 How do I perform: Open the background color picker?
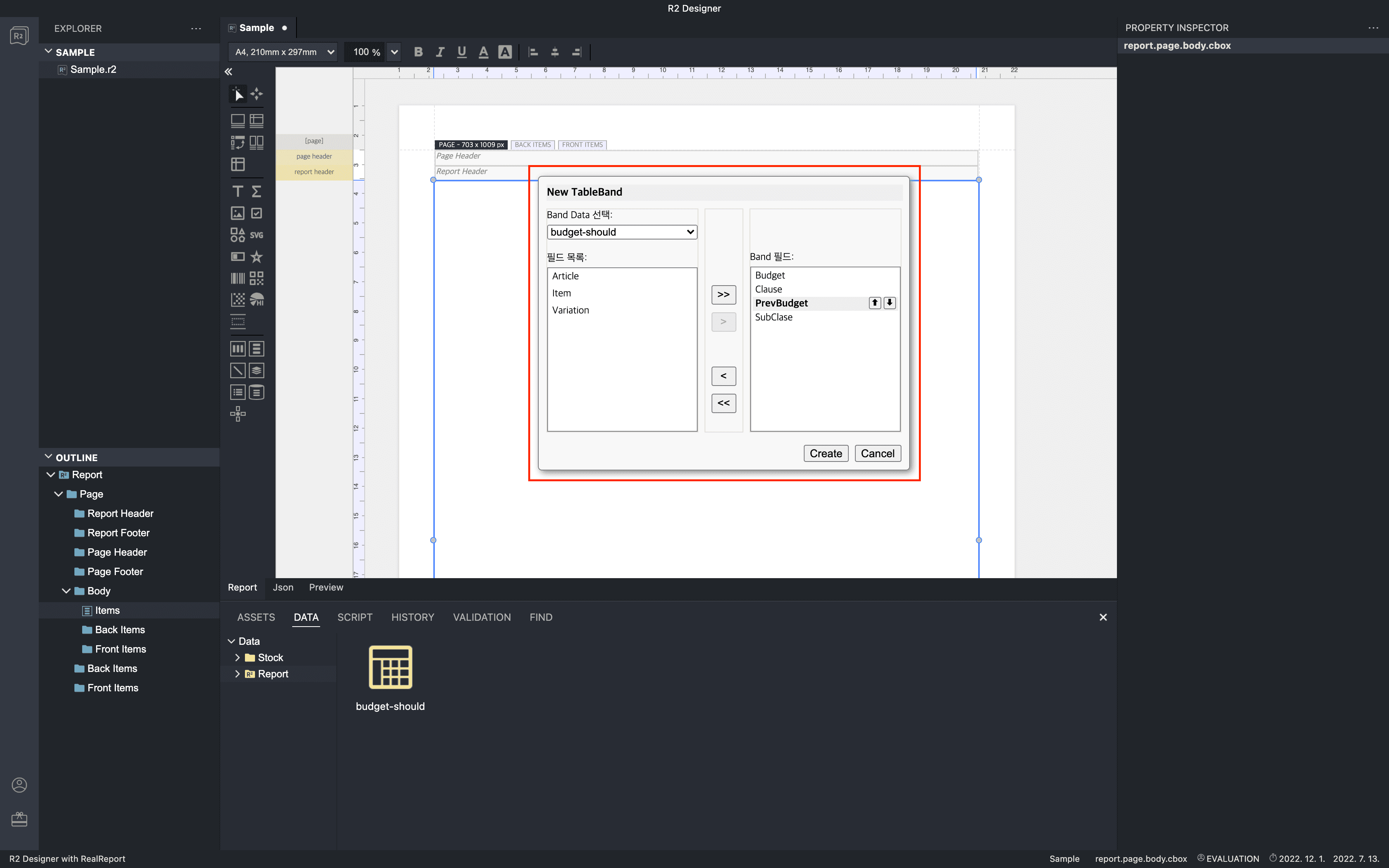[x=505, y=52]
